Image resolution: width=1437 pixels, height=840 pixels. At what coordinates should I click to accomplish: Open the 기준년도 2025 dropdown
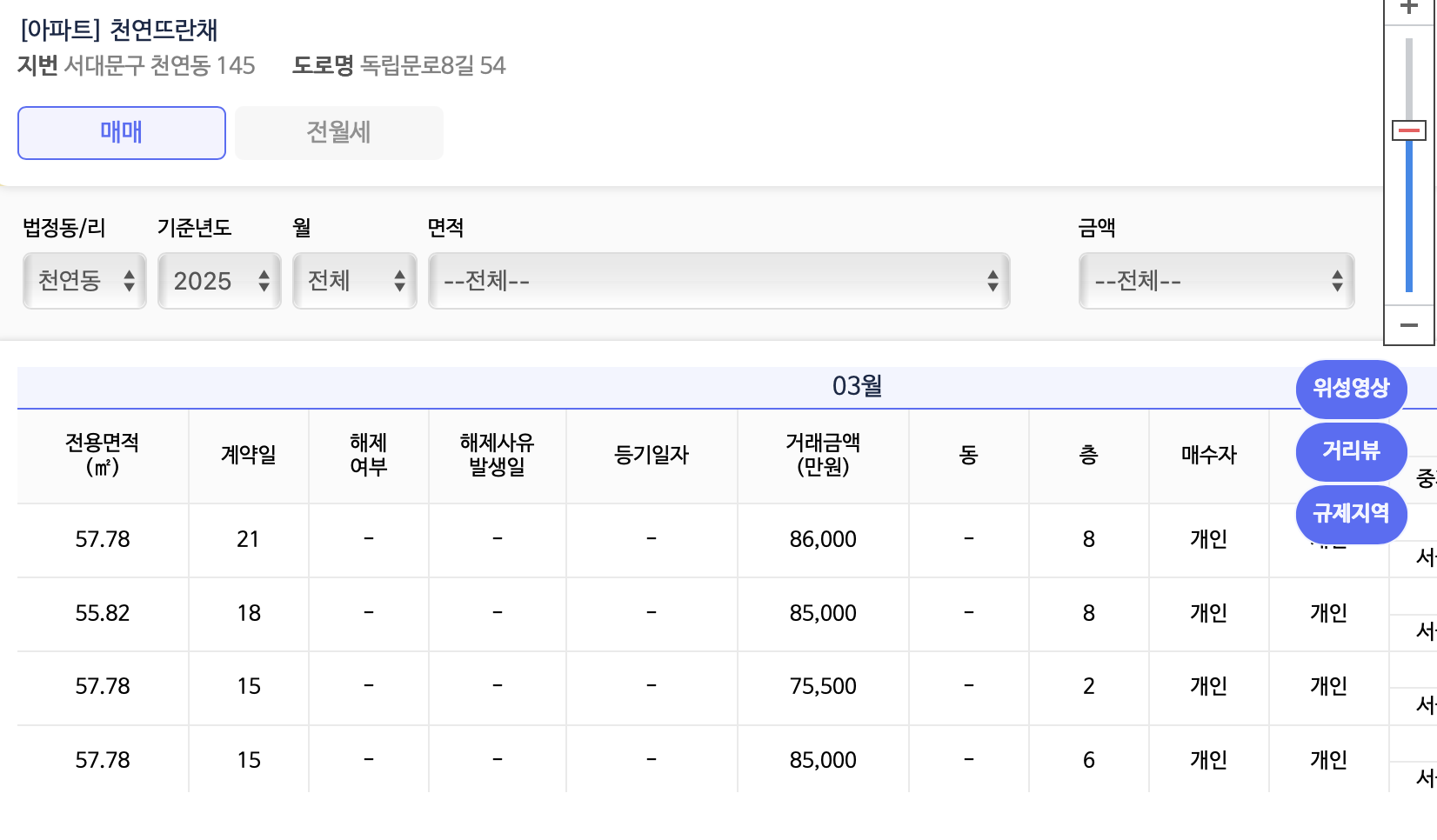pos(219,281)
